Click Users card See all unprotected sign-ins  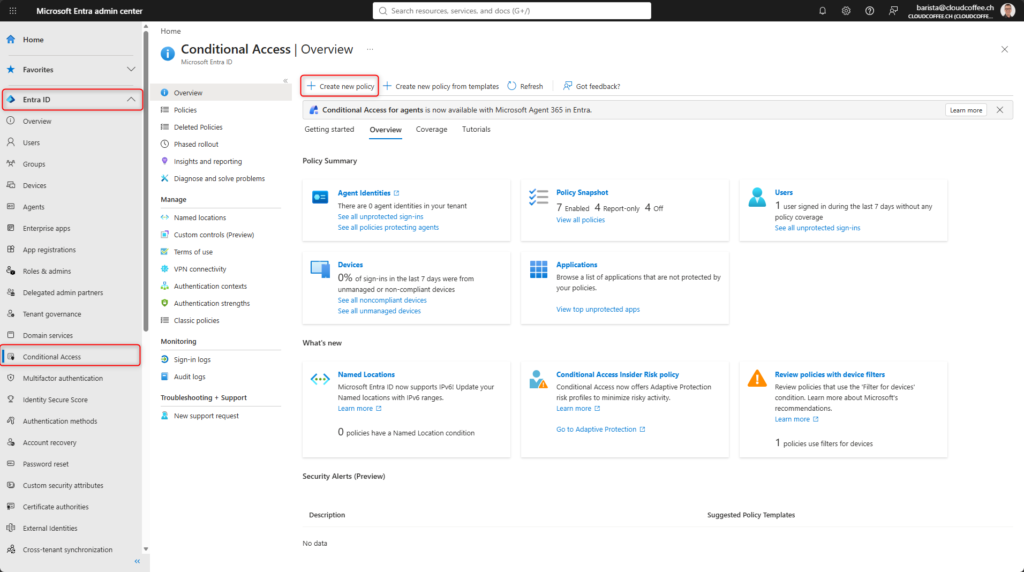click(817, 228)
